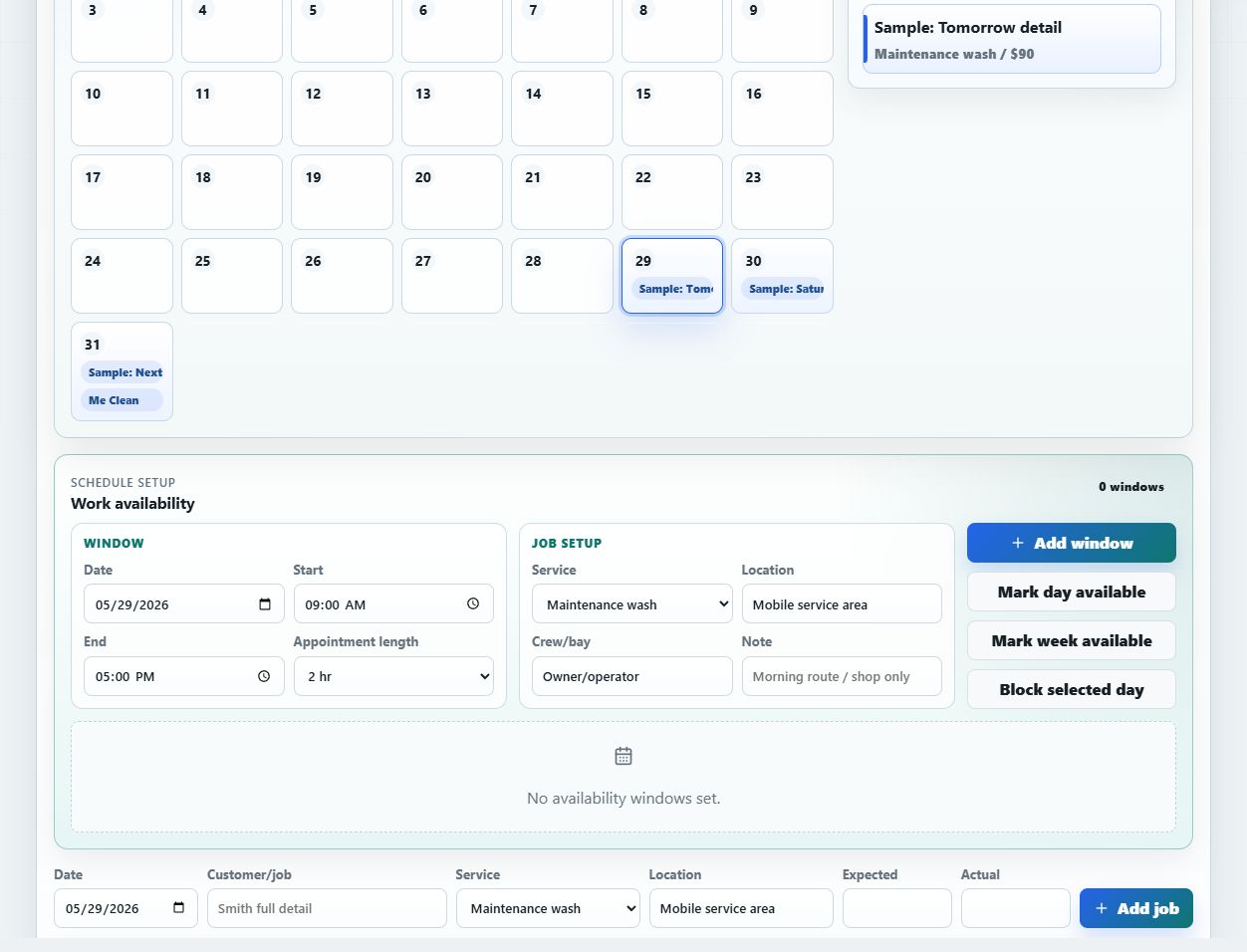Select calendar day 22
This screenshot has height=952, width=1247.
pos(672,192)
